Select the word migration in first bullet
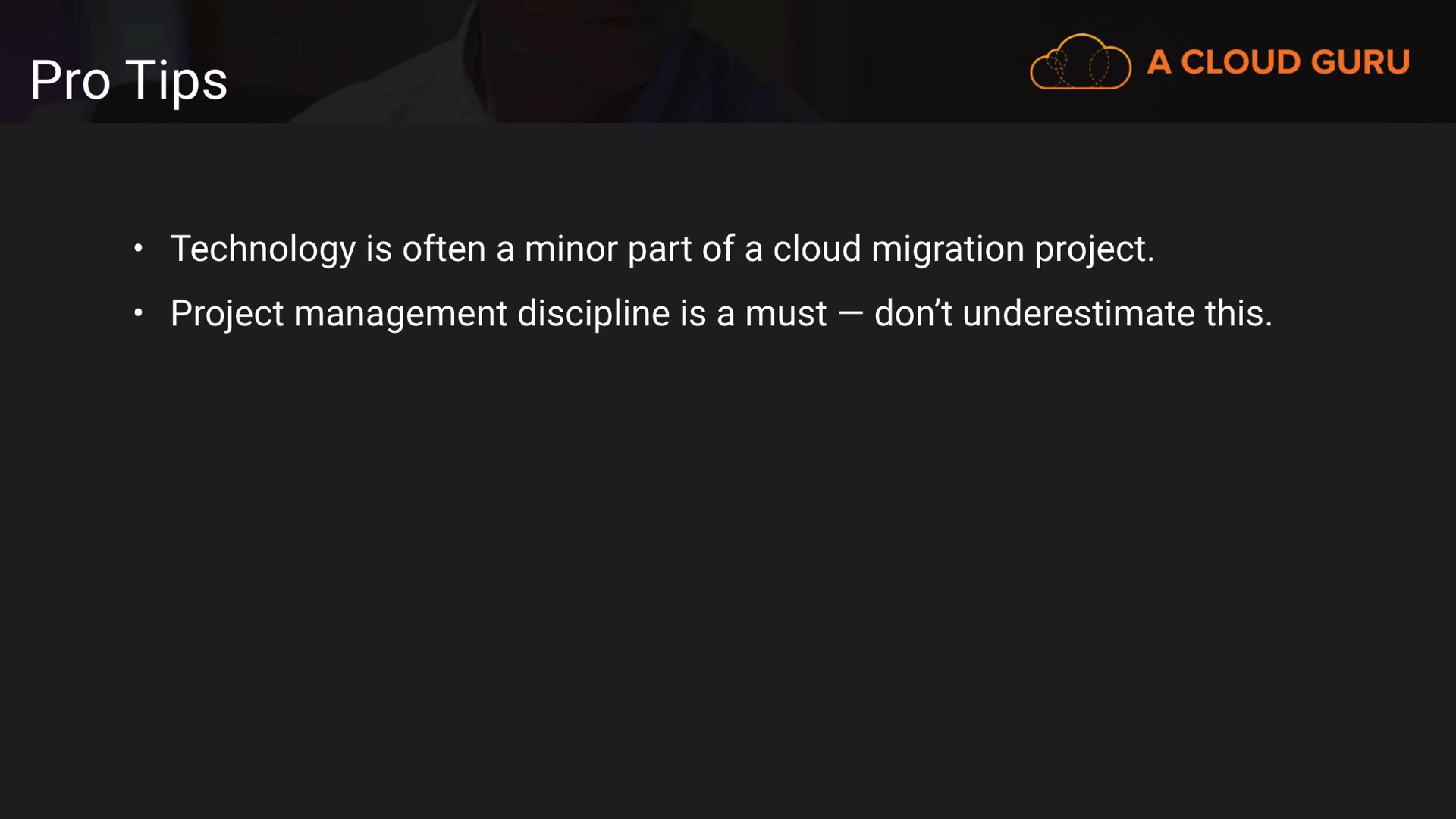Viewport: 1456px width, 819px height. [947, 249]
